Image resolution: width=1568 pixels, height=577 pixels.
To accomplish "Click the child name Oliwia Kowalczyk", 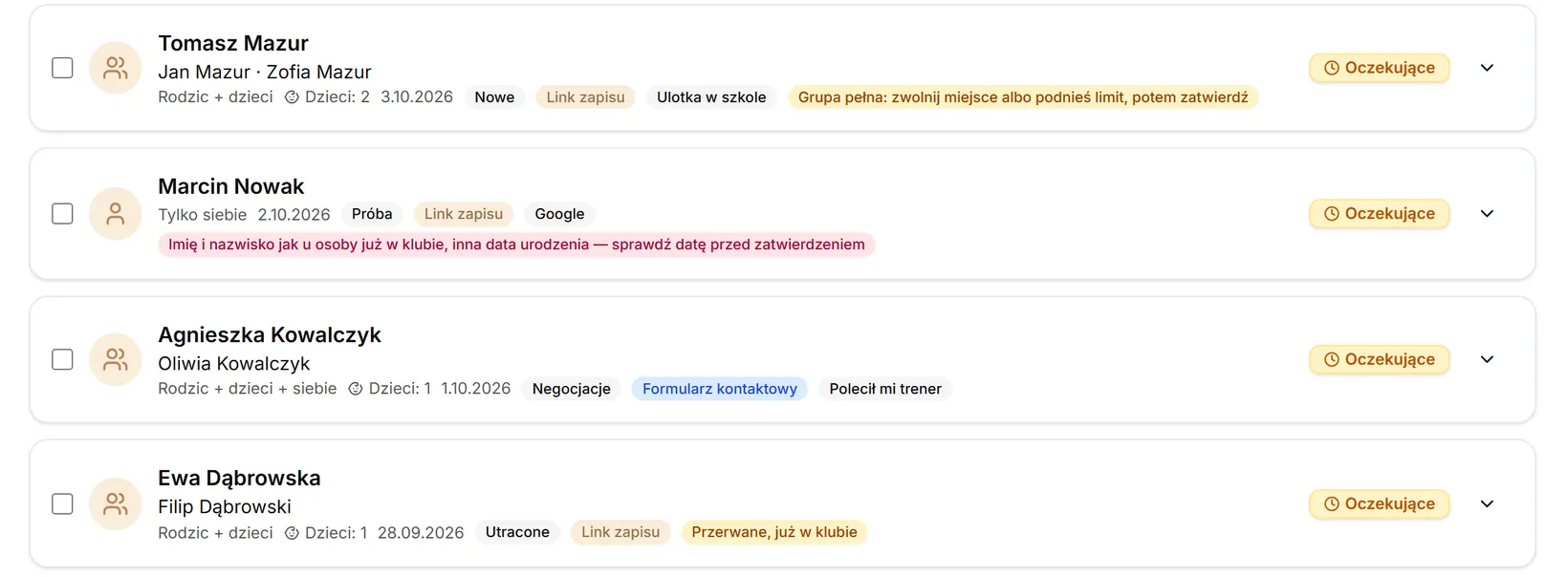I will tap(234, 364).
